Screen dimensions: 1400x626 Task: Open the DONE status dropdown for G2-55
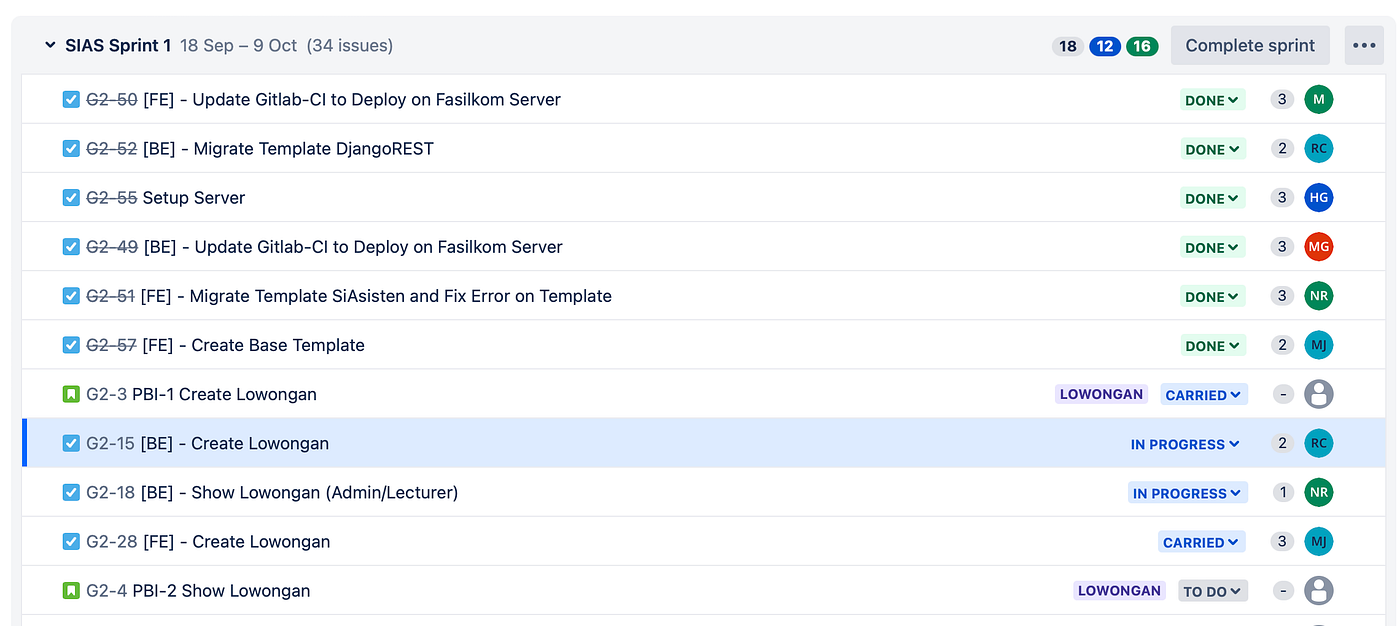click(1212, 198)
